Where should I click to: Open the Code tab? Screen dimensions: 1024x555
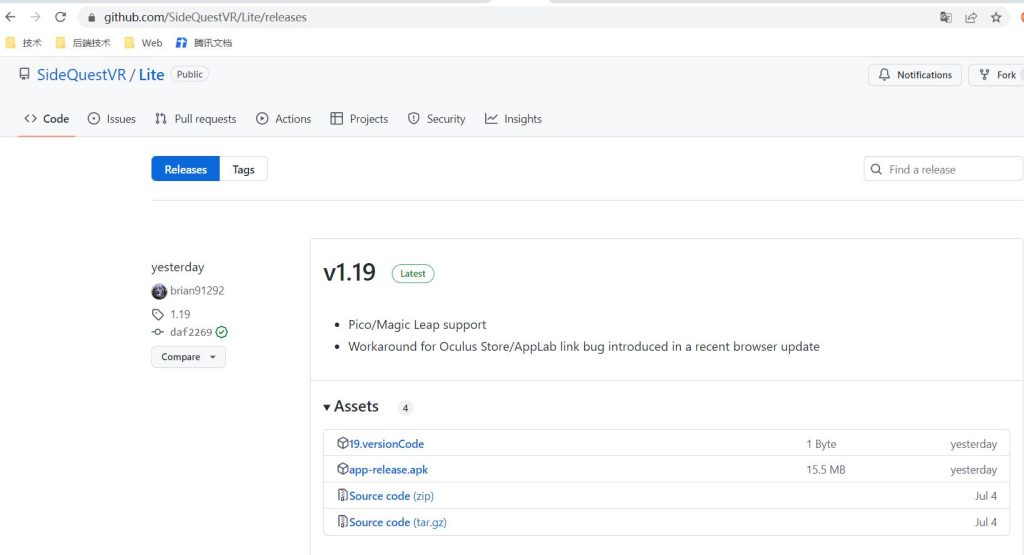46,119
